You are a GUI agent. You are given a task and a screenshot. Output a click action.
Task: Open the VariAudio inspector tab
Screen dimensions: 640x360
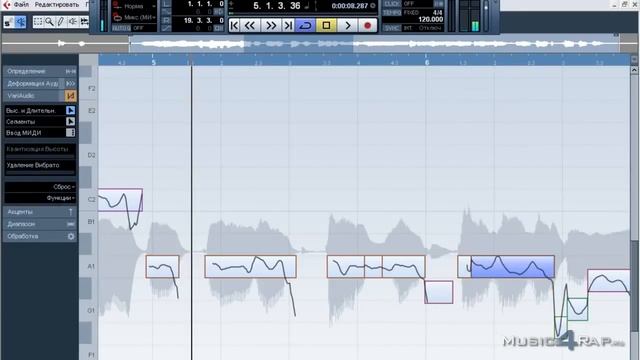[x=40, y=96]
